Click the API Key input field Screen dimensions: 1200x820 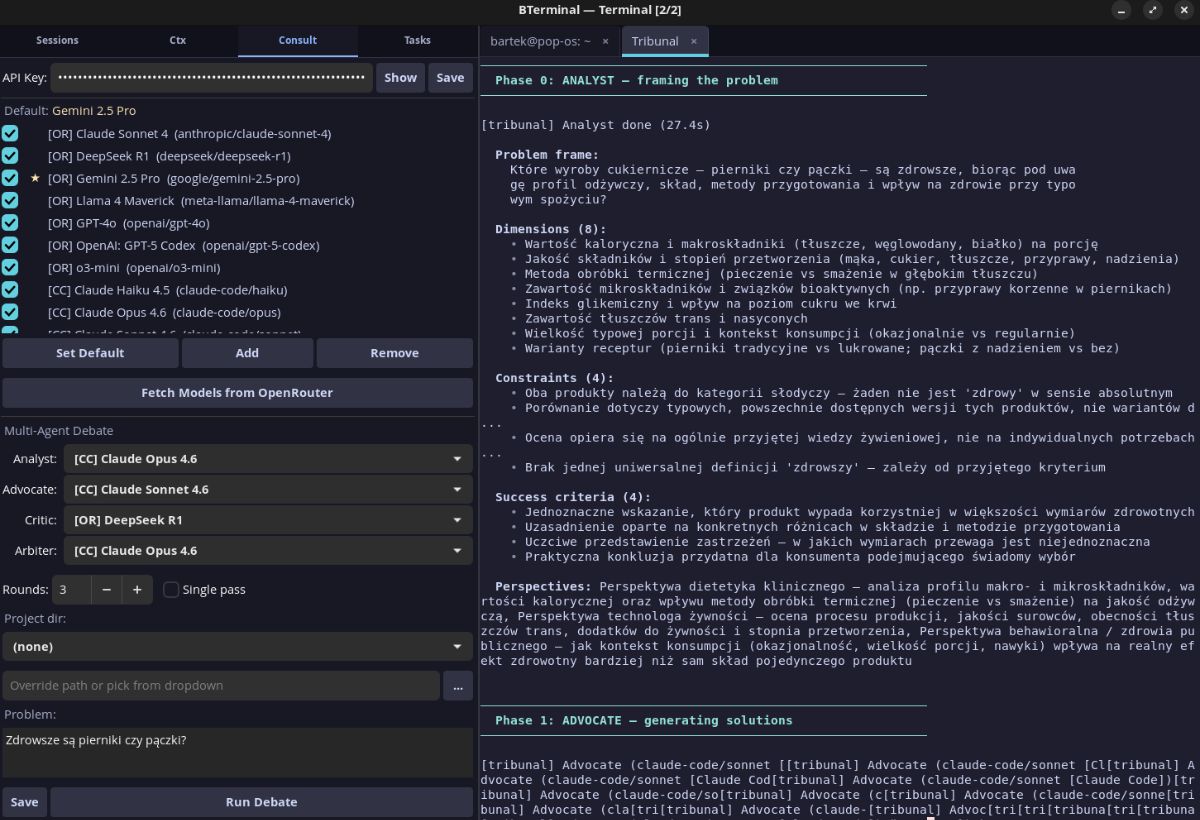click(x=211, y=78)
